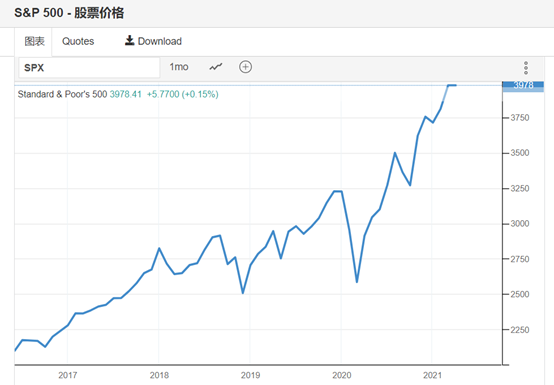The image size is (554, 385).
Task: Click the S&P 500 - 股票价格 heading
Action: (x=69, y=13)
